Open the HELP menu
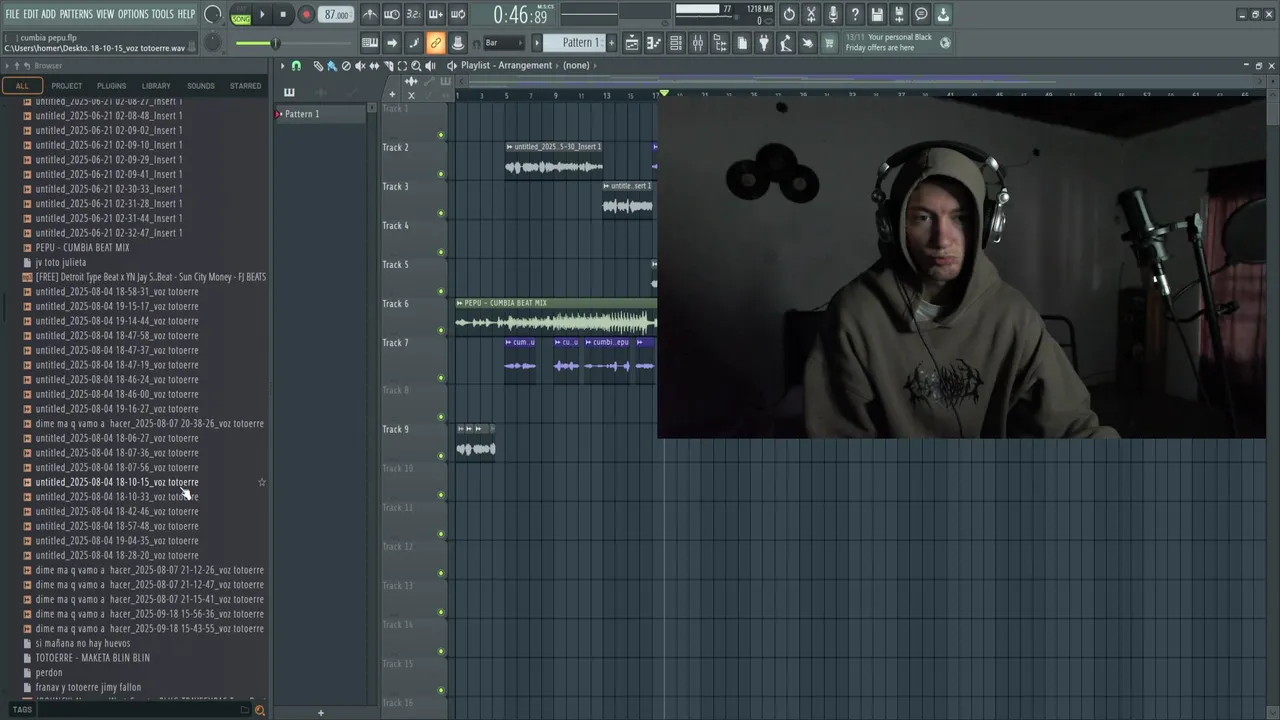Viewport: 1280px width, 720px height. click(x=186, y=14)
